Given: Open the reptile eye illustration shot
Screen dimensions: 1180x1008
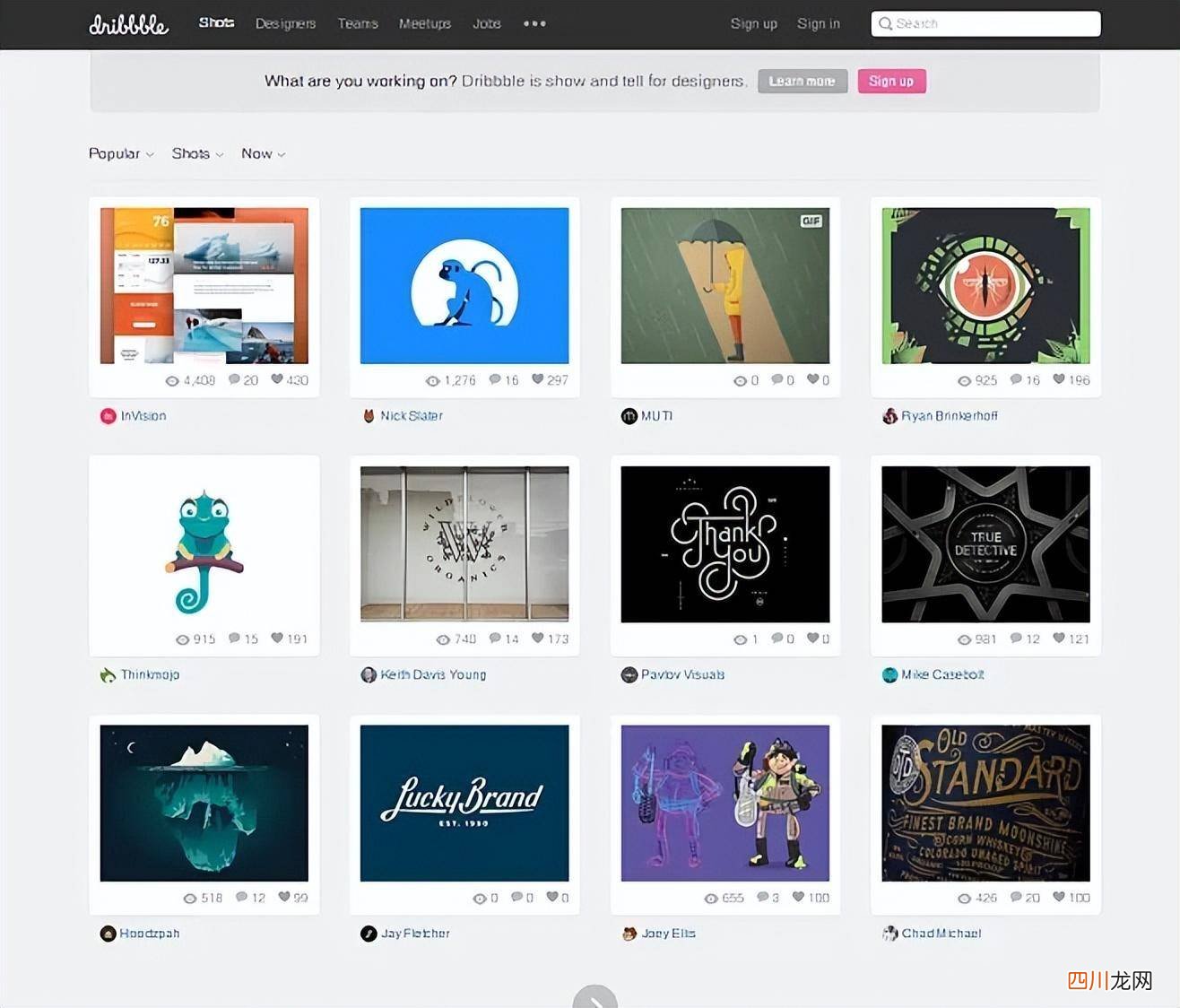Looking at the screenshot, I should tap(986, 286).
